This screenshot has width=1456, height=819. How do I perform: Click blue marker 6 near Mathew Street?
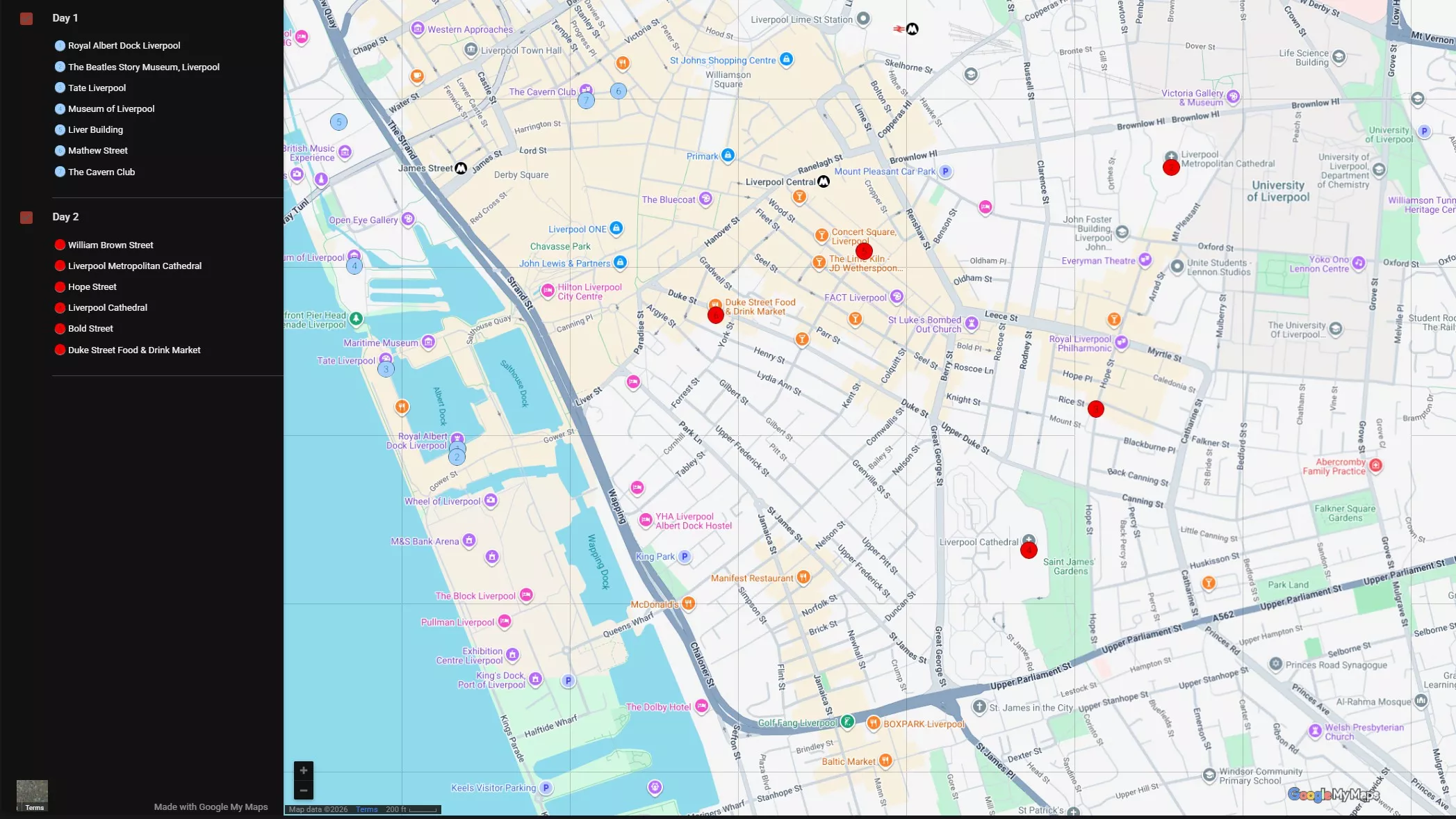coord(619,91)
